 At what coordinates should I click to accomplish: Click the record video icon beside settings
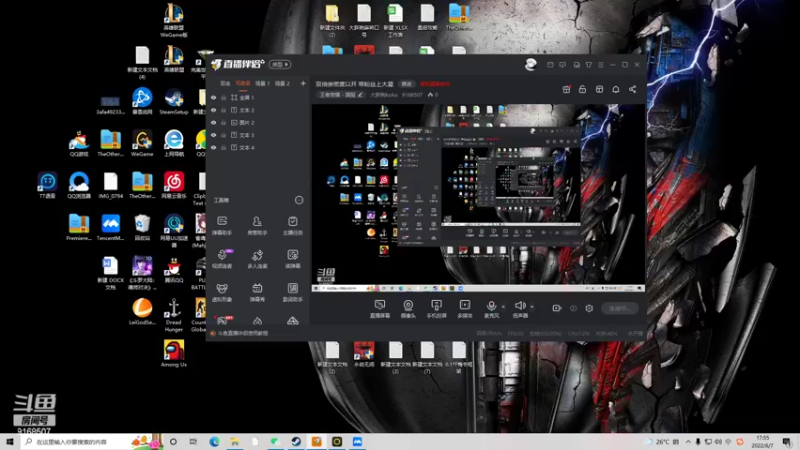click(557, 308)
